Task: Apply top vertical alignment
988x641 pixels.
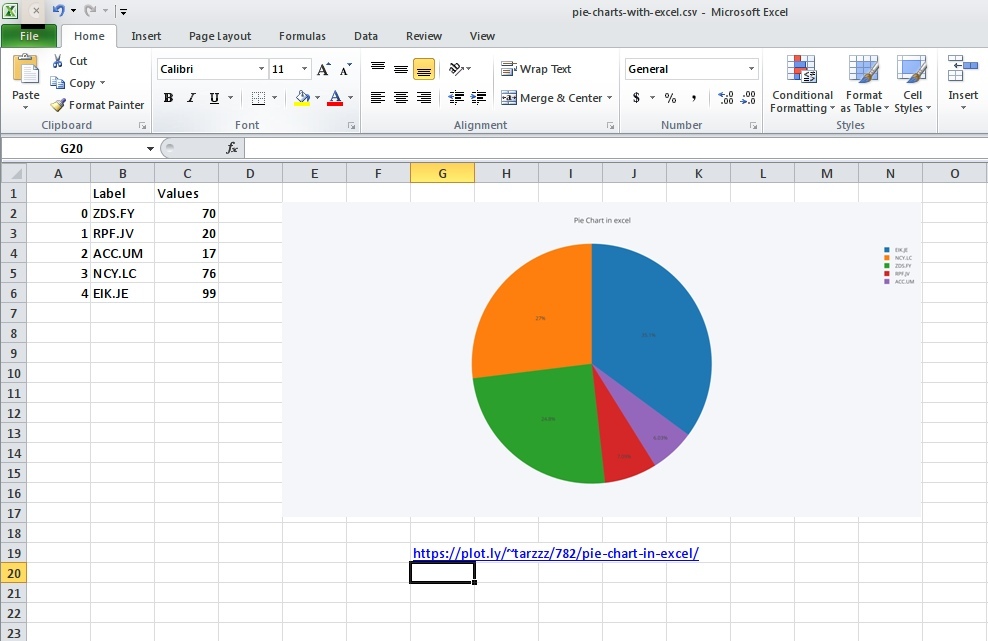Action: 377,68
